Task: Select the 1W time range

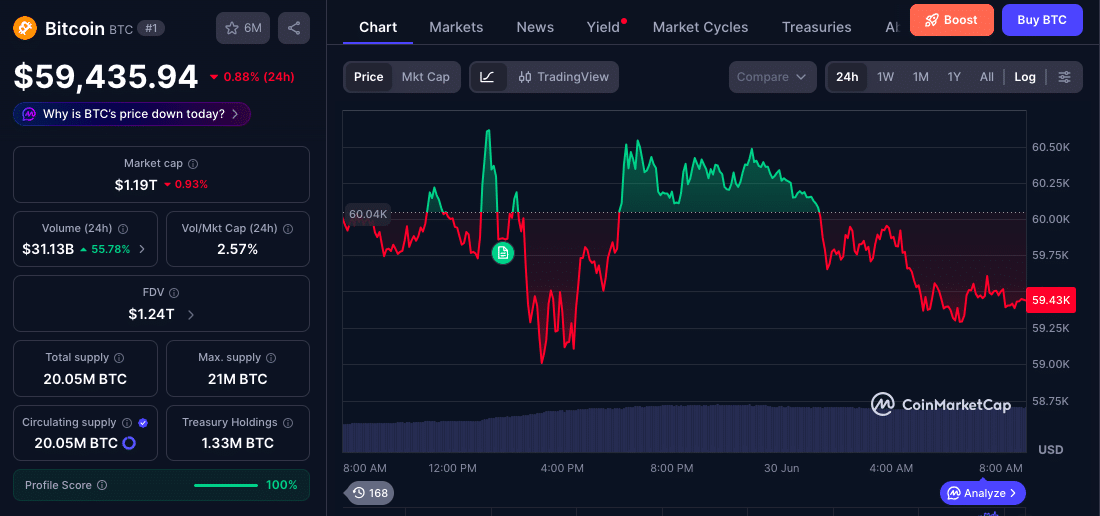Action: (885, 77)
